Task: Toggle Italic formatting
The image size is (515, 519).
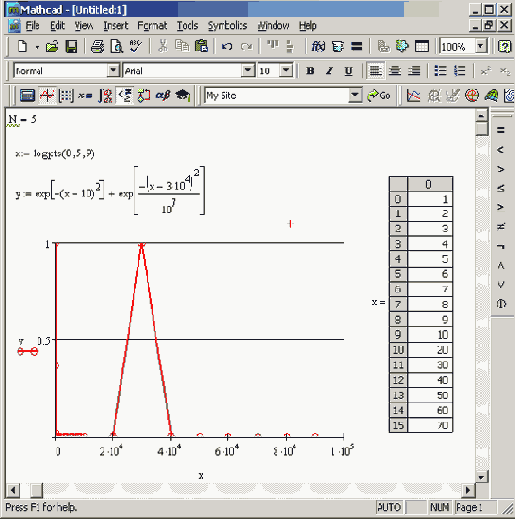Action: pos(329,71)
